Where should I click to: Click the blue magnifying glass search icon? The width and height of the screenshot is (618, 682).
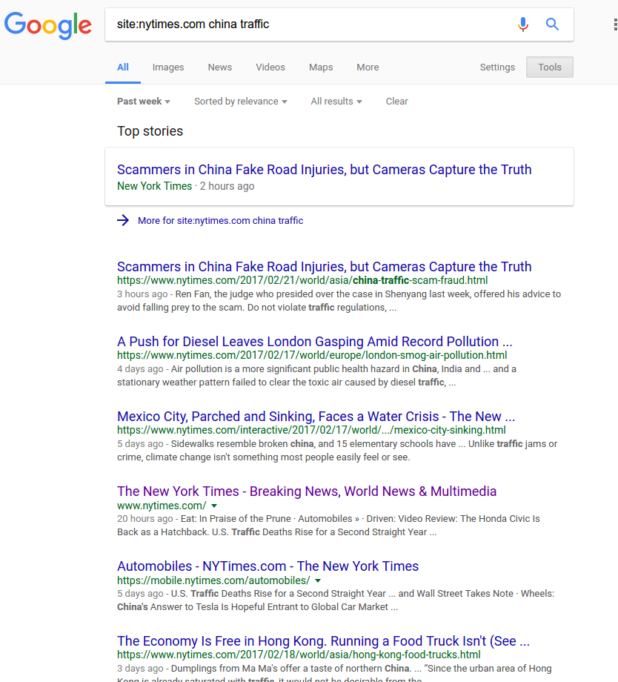click(x=552, y=24)
